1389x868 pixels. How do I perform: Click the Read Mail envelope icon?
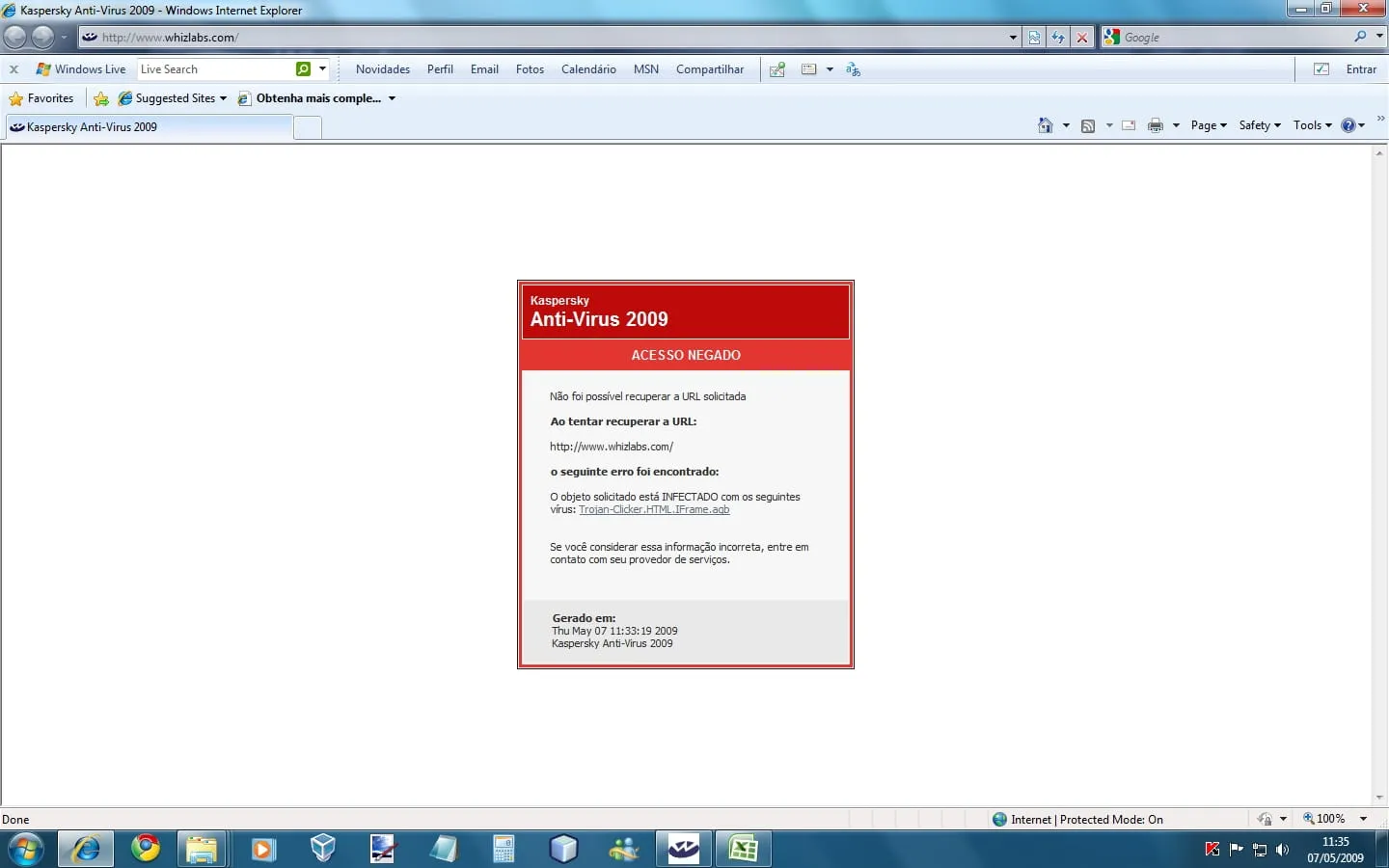[1129, 125]
